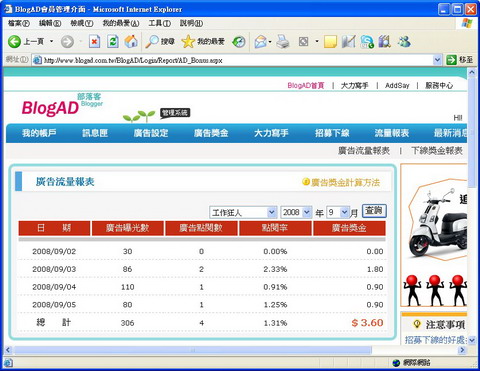This screenshot has width=480, height=371.
Task: Click vertical scrollbar down arrow
Action: point(472,340)
